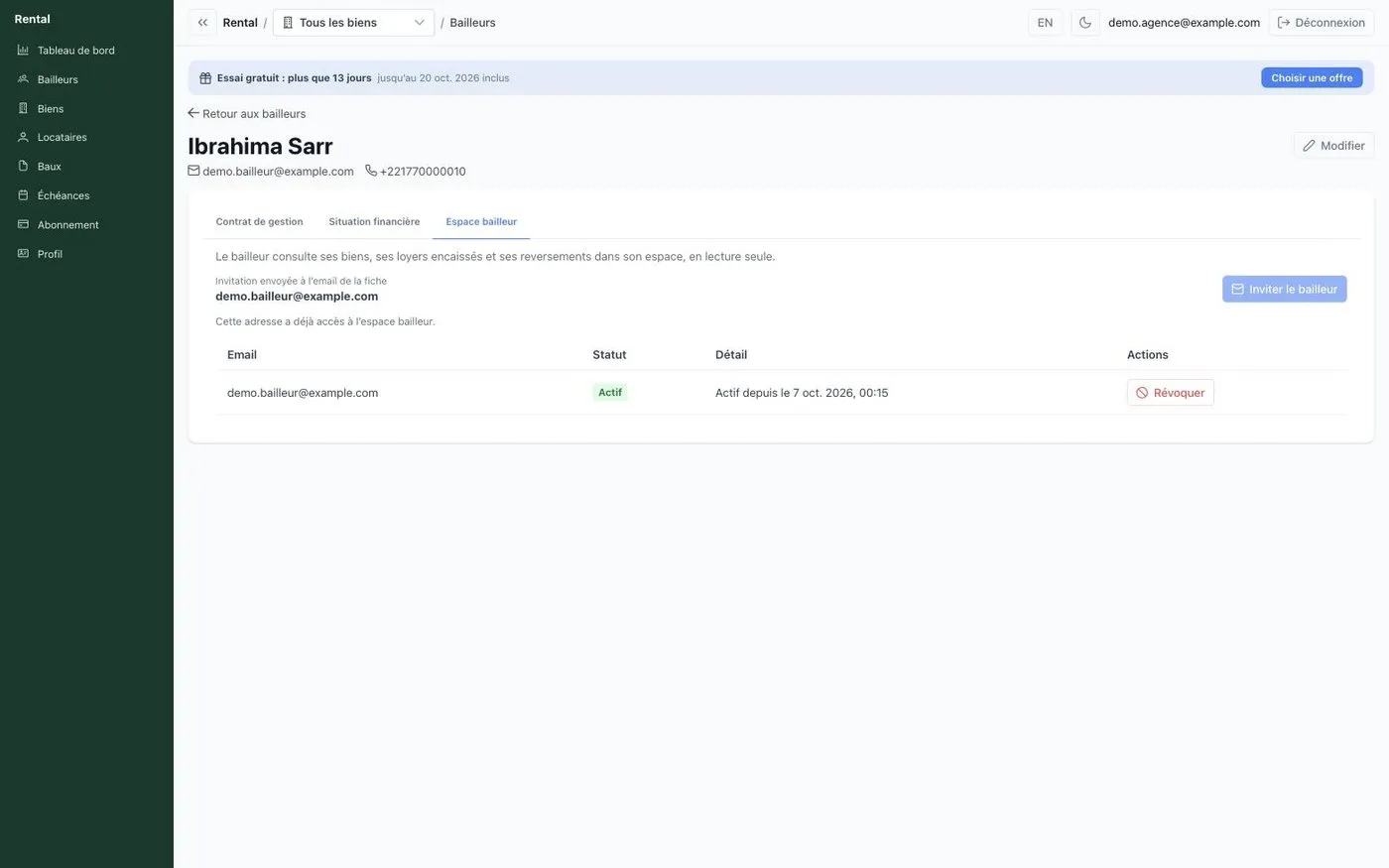The height and width of the screenshot is (868, 1389).
Task: Click Actif depuis le 7 oct. 2026 detail
Action: click(802, 393)
